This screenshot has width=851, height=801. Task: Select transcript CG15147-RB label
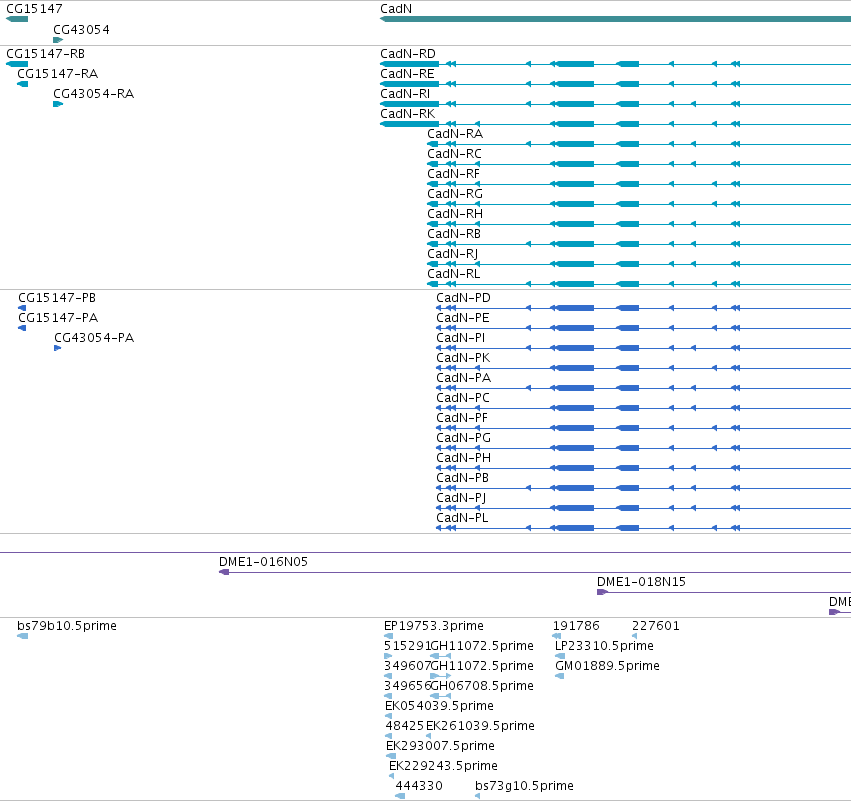[46, 54]
